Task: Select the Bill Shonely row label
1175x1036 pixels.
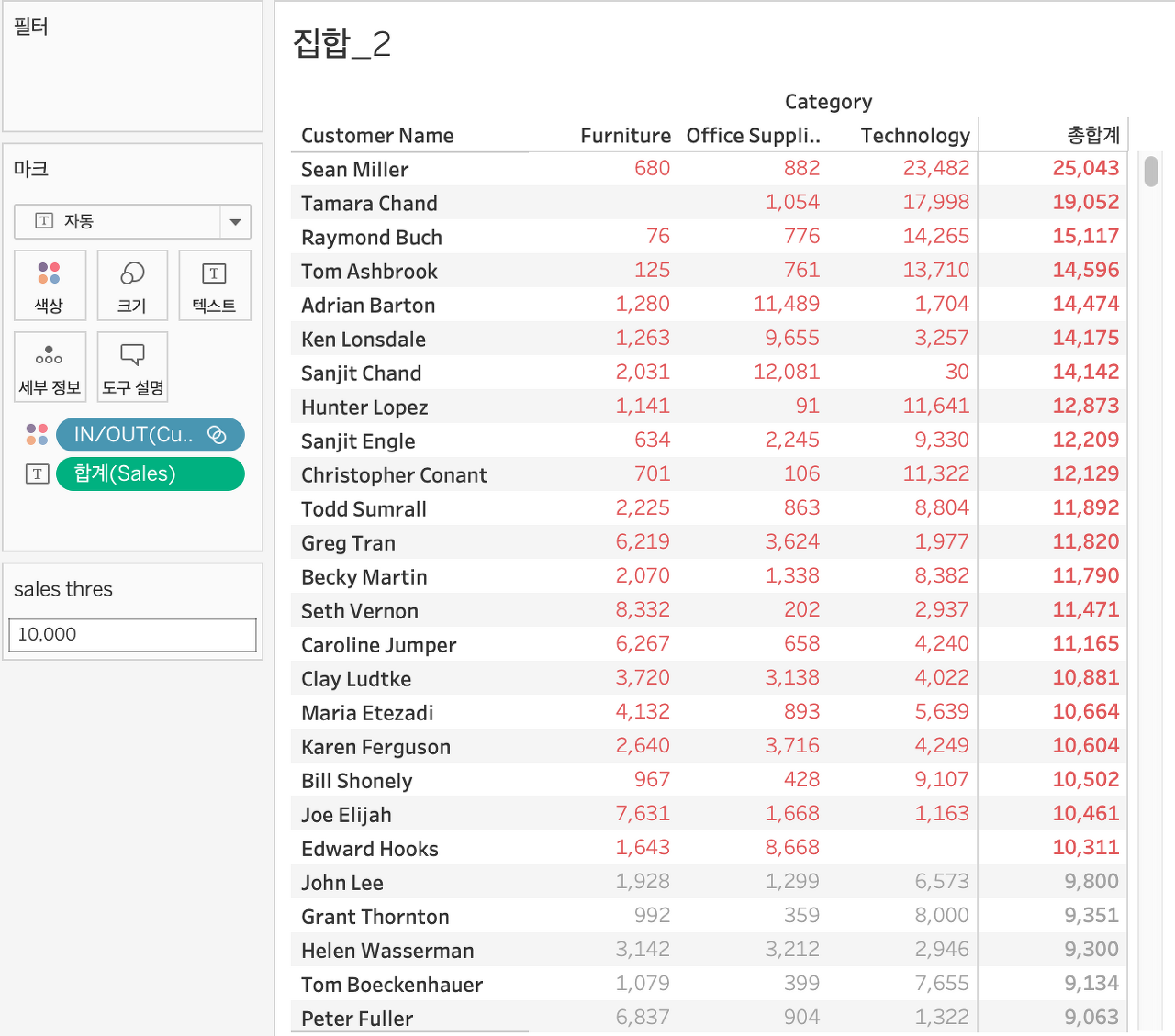Action: point(357,781)
